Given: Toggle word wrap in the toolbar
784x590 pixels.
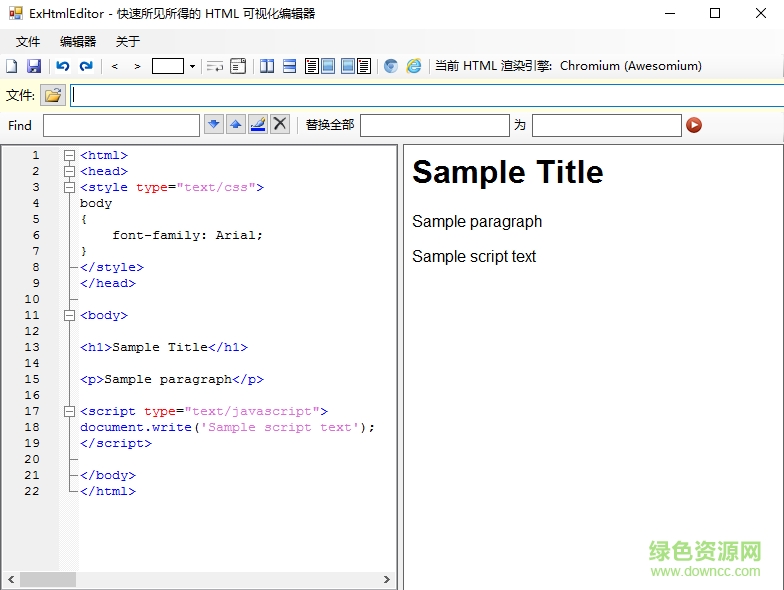Looking at the screenshot, I should click(214, 66).
